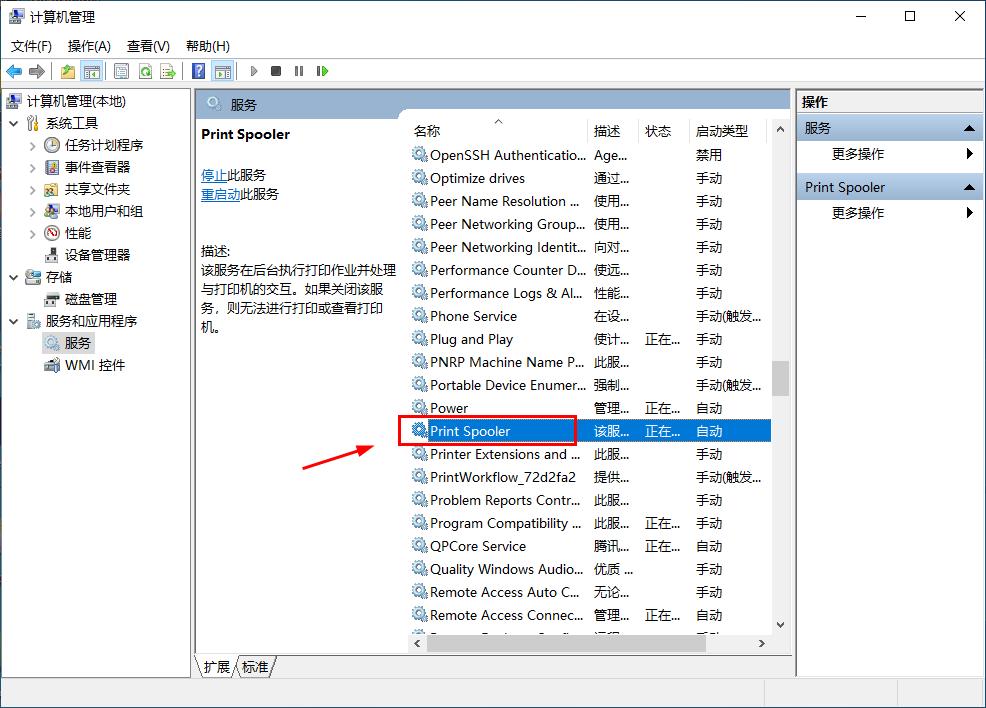The image size is (986, 708).
Task: Click the Refresh icon in the toolbar
Action: pos(145,70)
